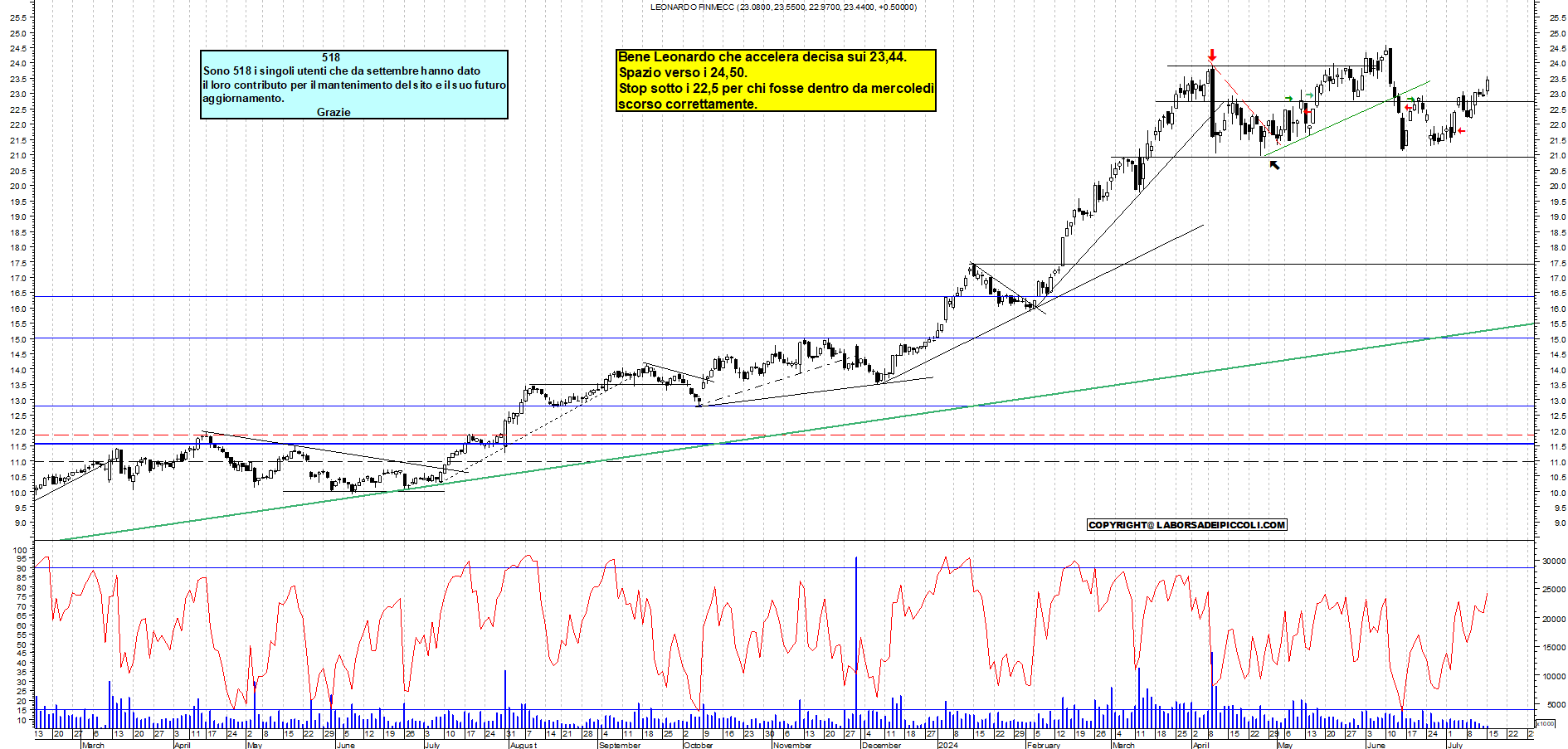Click the red down arrow above the April peak
Image resolution: width=1568 pixels, height=749 pixels.
coord(1212,56)
